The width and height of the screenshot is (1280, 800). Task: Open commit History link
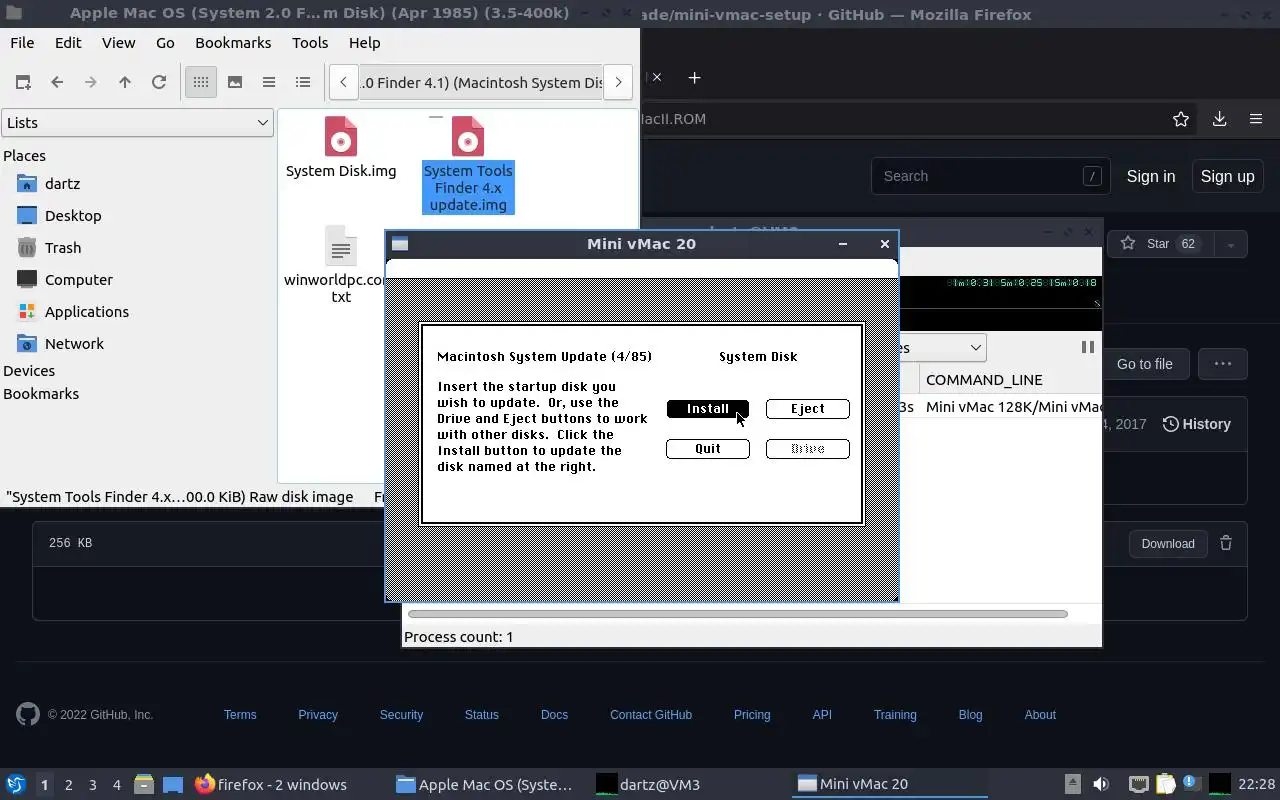click(1196, 424)
